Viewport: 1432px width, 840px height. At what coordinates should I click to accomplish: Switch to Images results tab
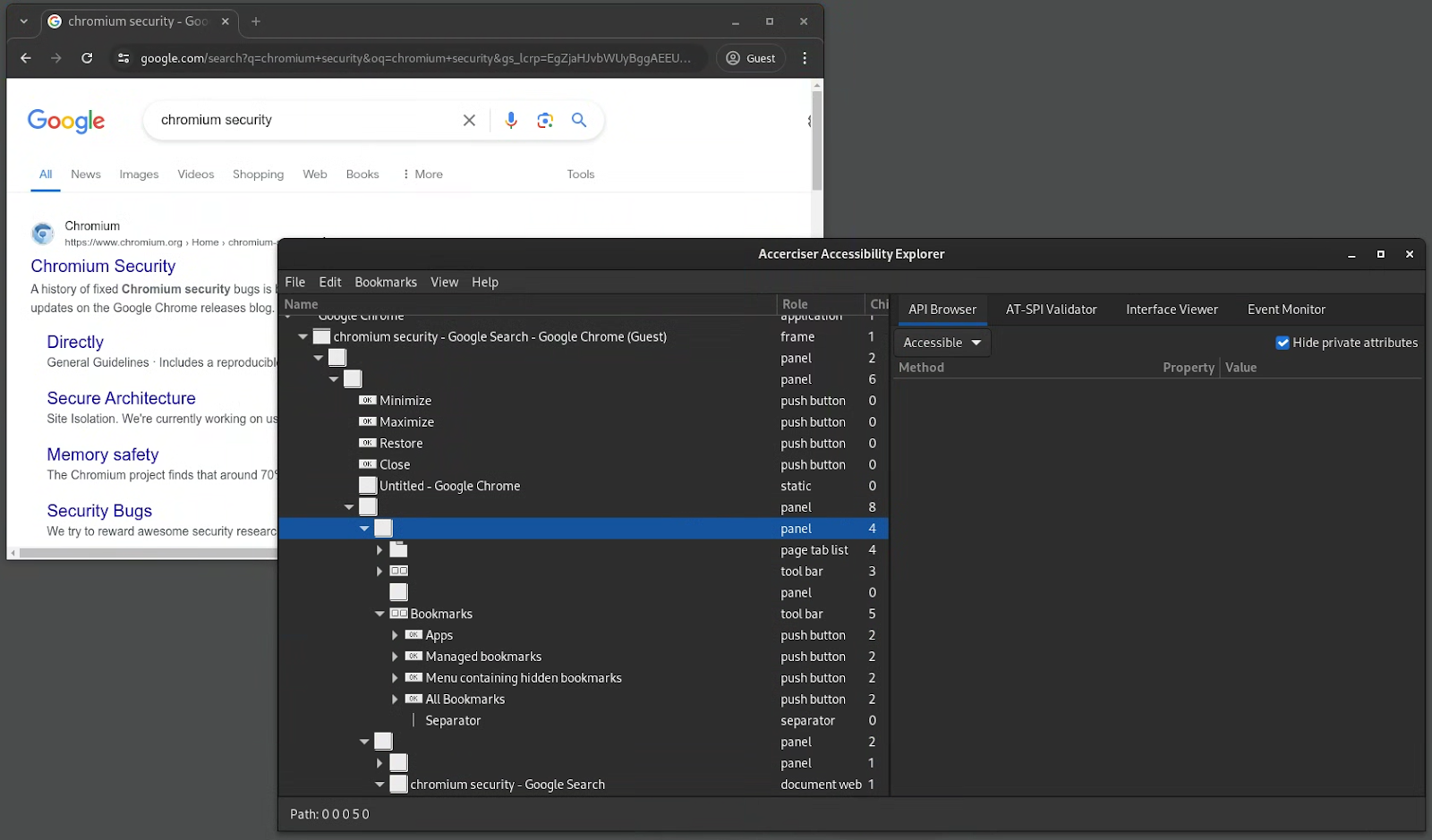tap(139, 174)
